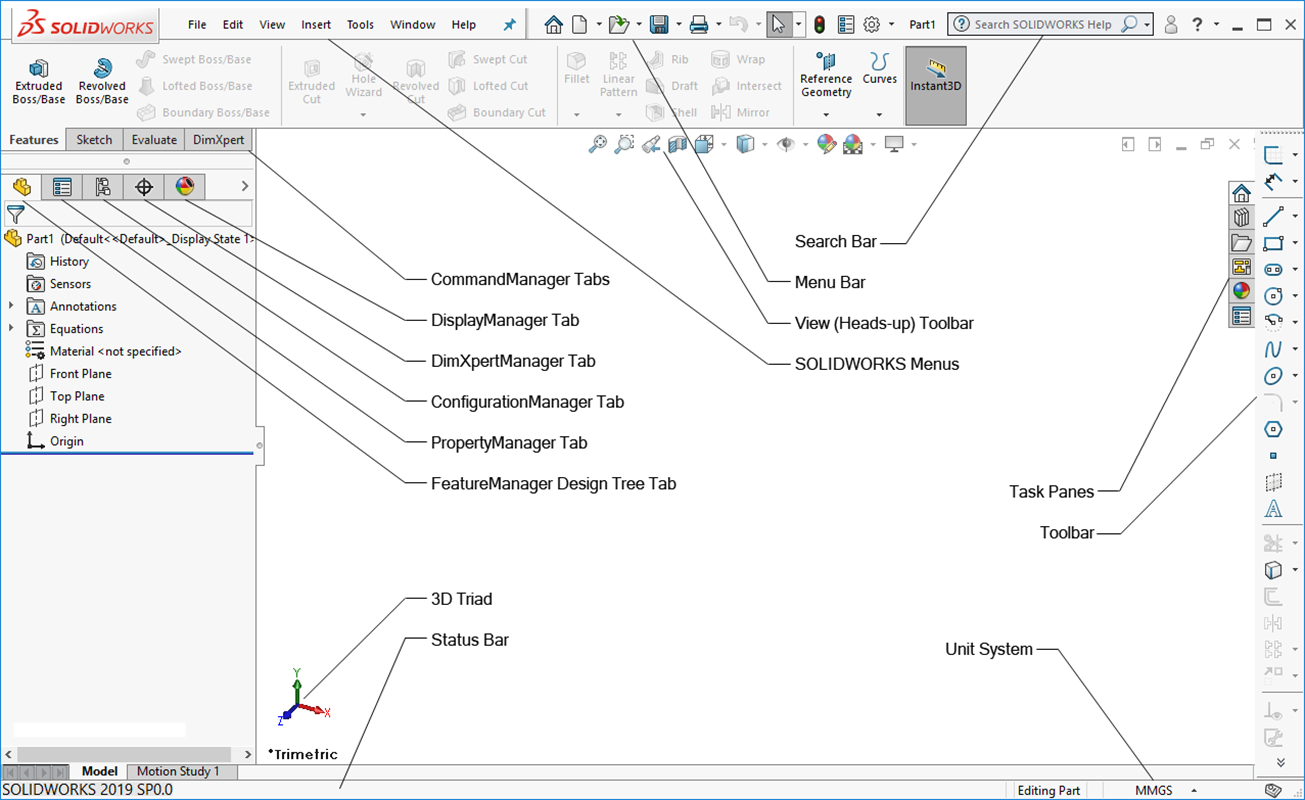Click the Section View icon
This screenshot has width=1305, height=800.
pos(678,145)
